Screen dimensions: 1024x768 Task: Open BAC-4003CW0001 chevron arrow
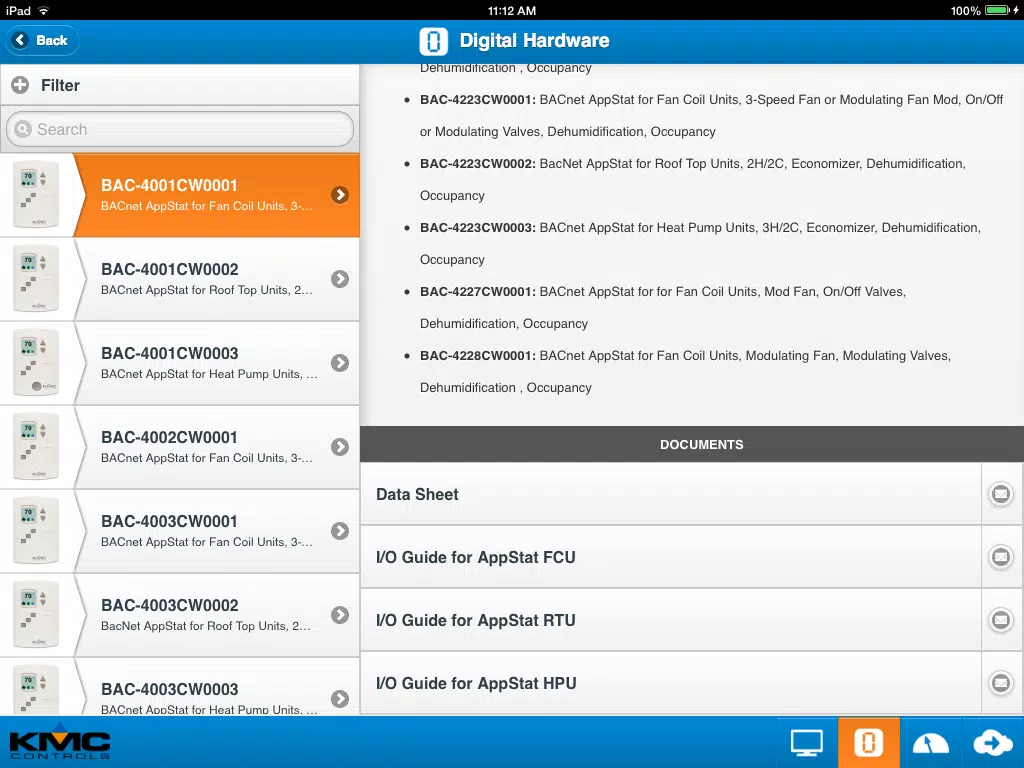[340, 531]
